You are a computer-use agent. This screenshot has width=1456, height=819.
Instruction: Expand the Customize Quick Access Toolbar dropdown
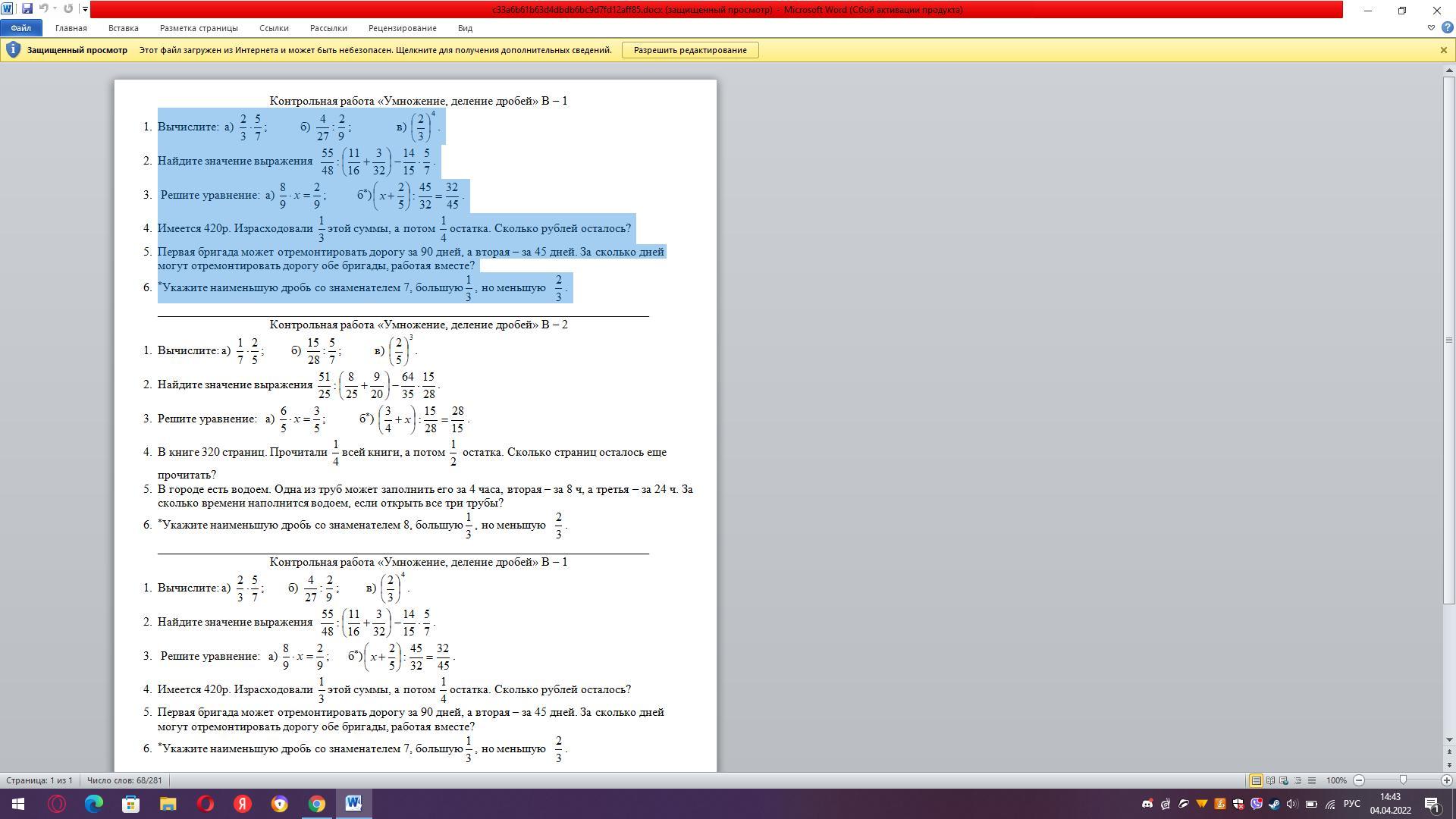pos(85,9)
